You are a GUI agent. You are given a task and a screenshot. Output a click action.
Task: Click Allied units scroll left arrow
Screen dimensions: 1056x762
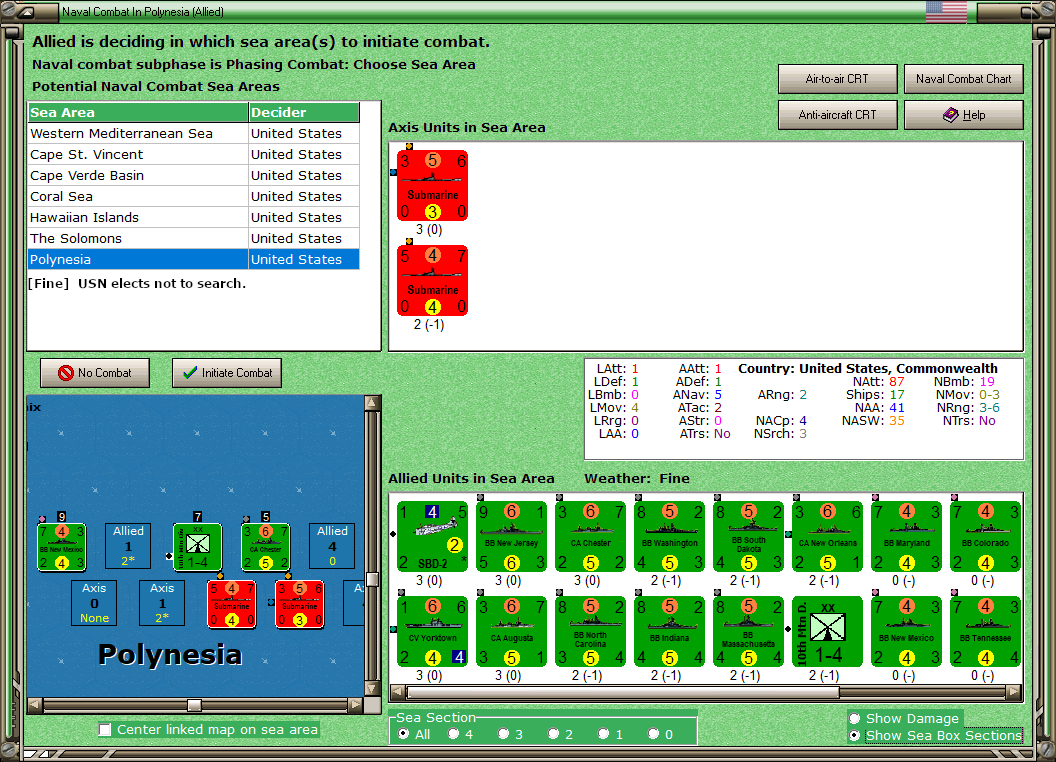(398, 692)
